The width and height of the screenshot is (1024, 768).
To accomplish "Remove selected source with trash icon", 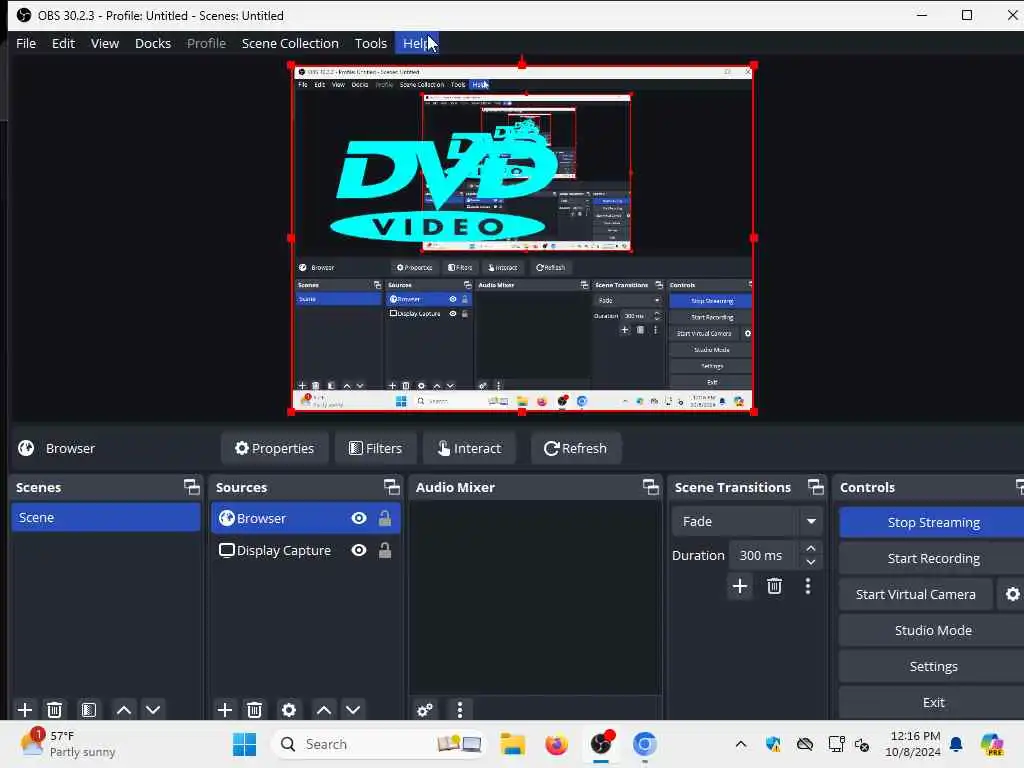I will pyautogui.click(x=254, y=709).
